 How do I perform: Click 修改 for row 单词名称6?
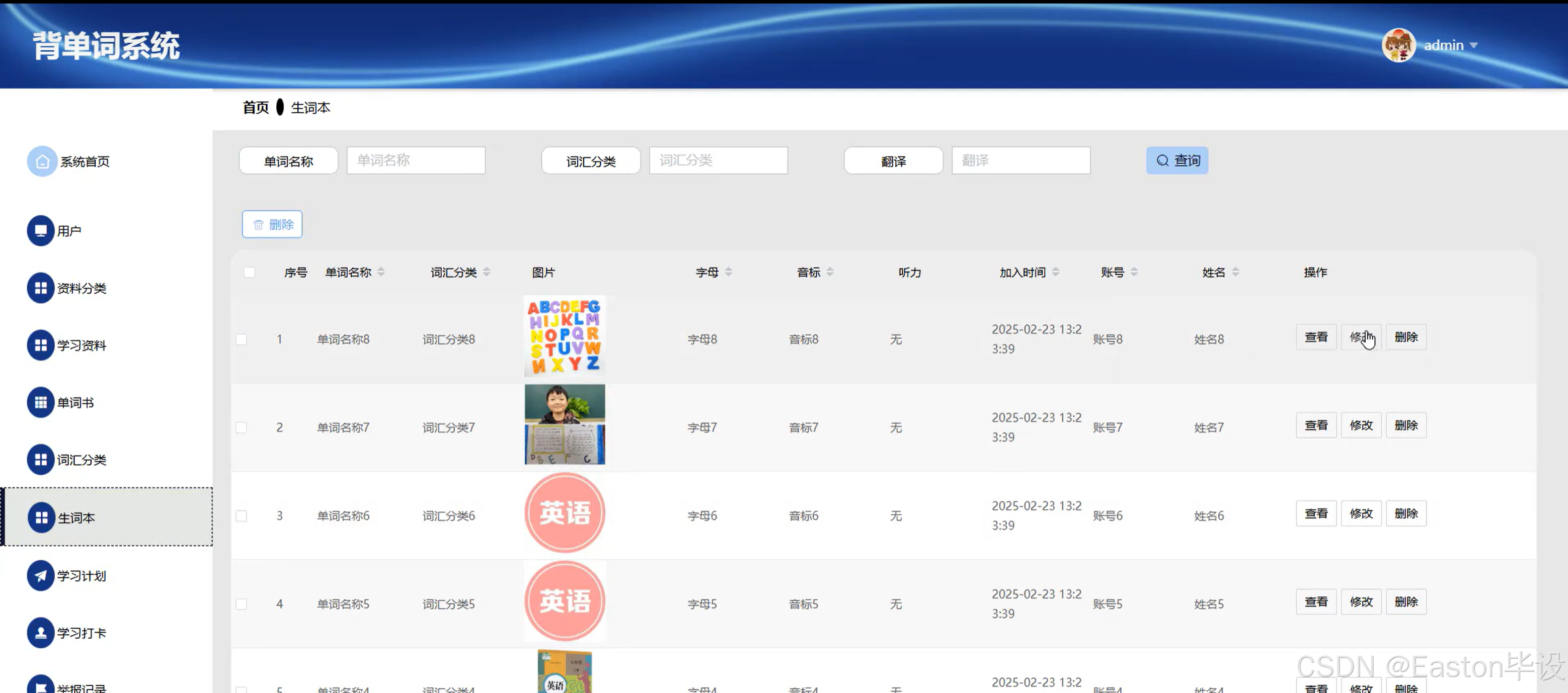point(1361,513)
